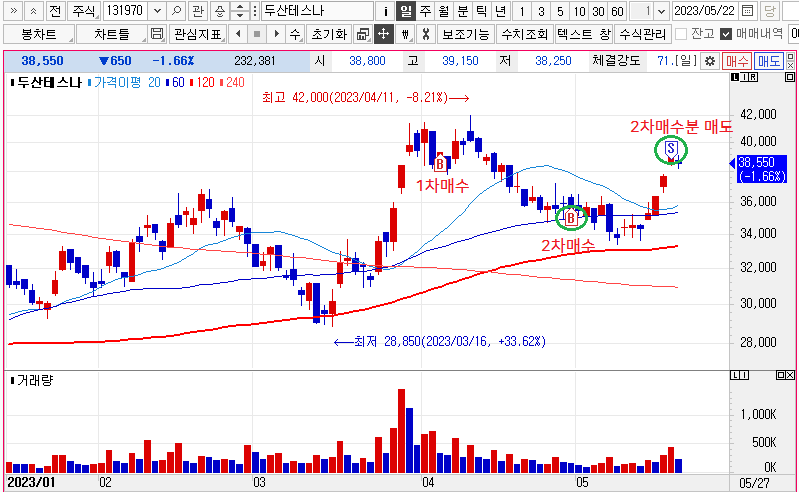This screenshot has height=492, width=799.
Task: Select the 주 weekly period toggle
Action: (425, 11)
